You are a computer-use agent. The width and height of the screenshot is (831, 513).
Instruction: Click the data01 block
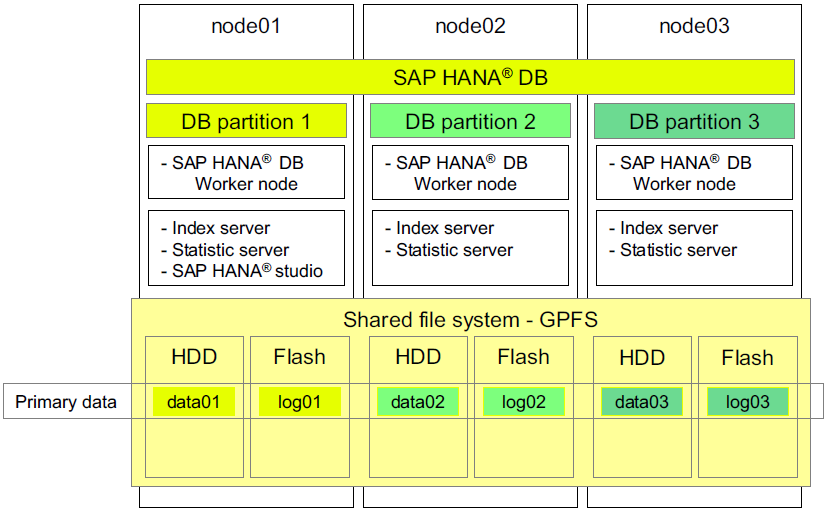(x=194, y=402)
